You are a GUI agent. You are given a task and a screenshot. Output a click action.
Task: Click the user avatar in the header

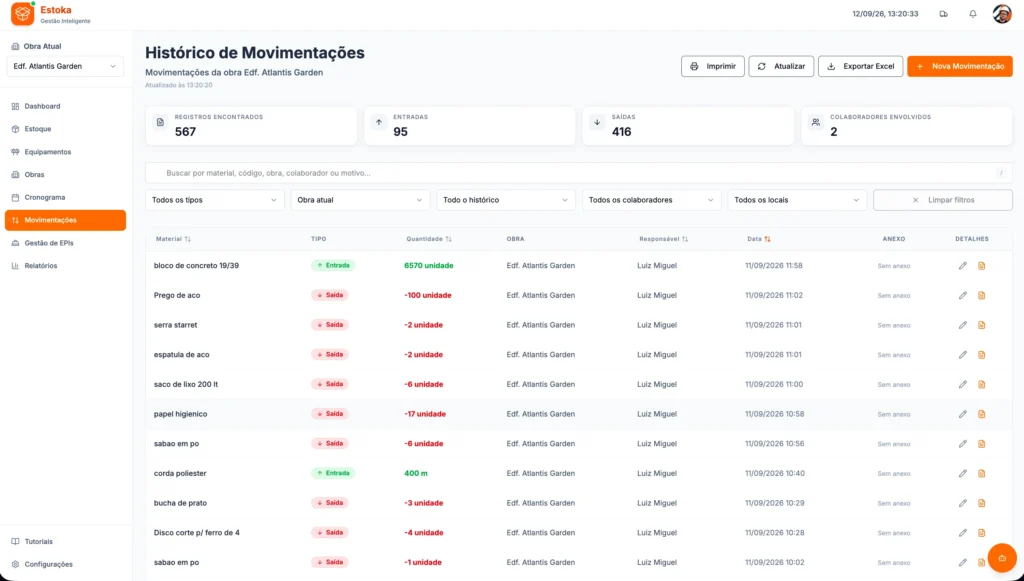1002,14
